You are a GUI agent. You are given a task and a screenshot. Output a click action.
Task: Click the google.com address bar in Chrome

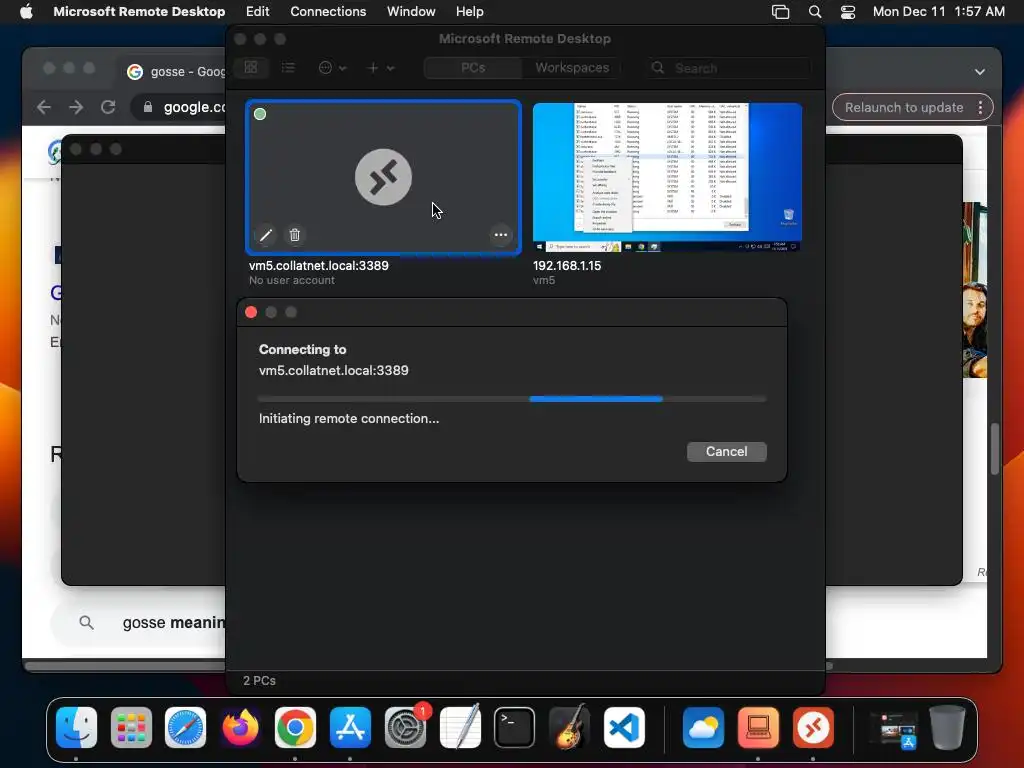178,107
